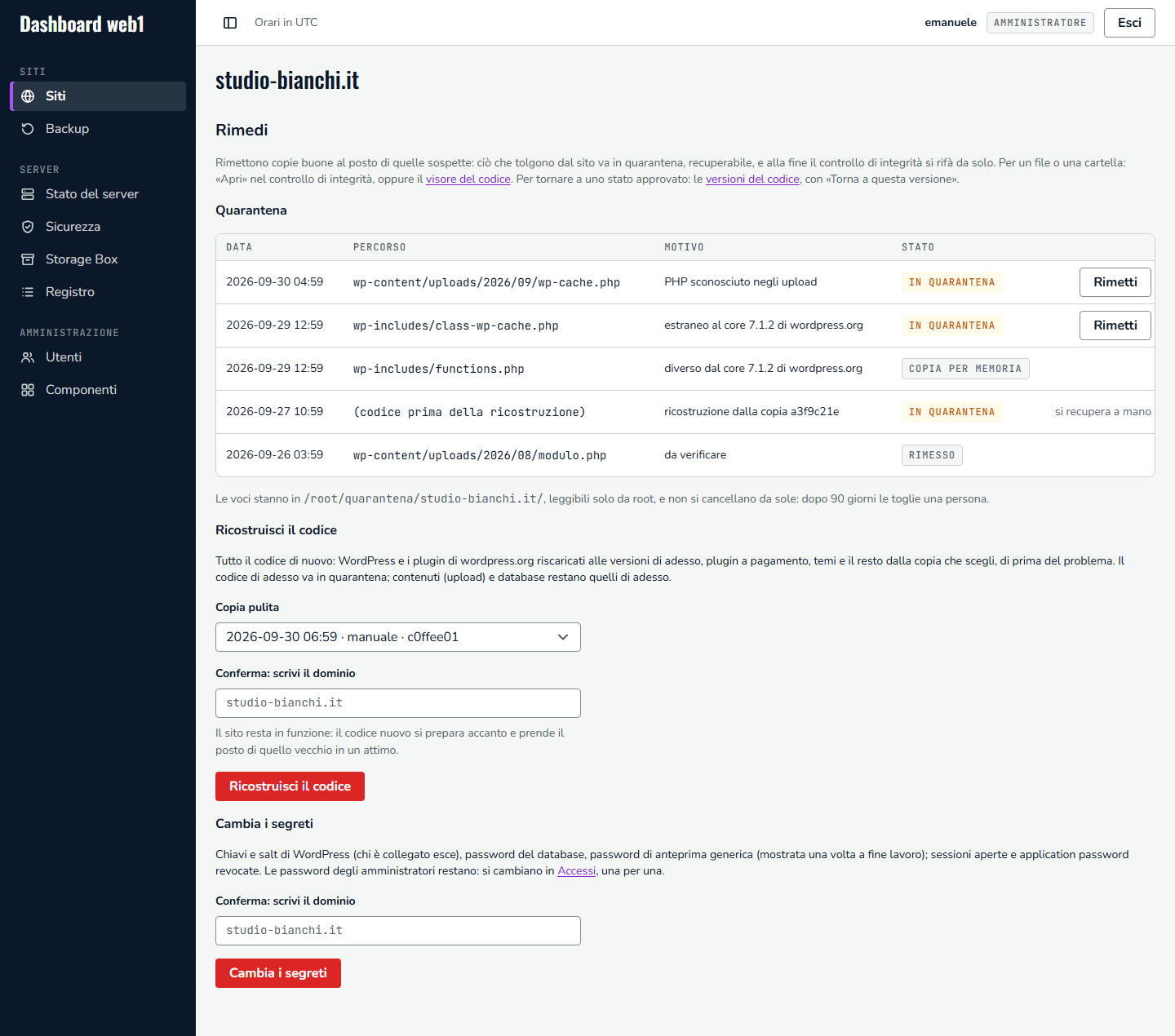Open the Siti menu item
The image size is (1175, 1036).
click(x=98, y=96)
